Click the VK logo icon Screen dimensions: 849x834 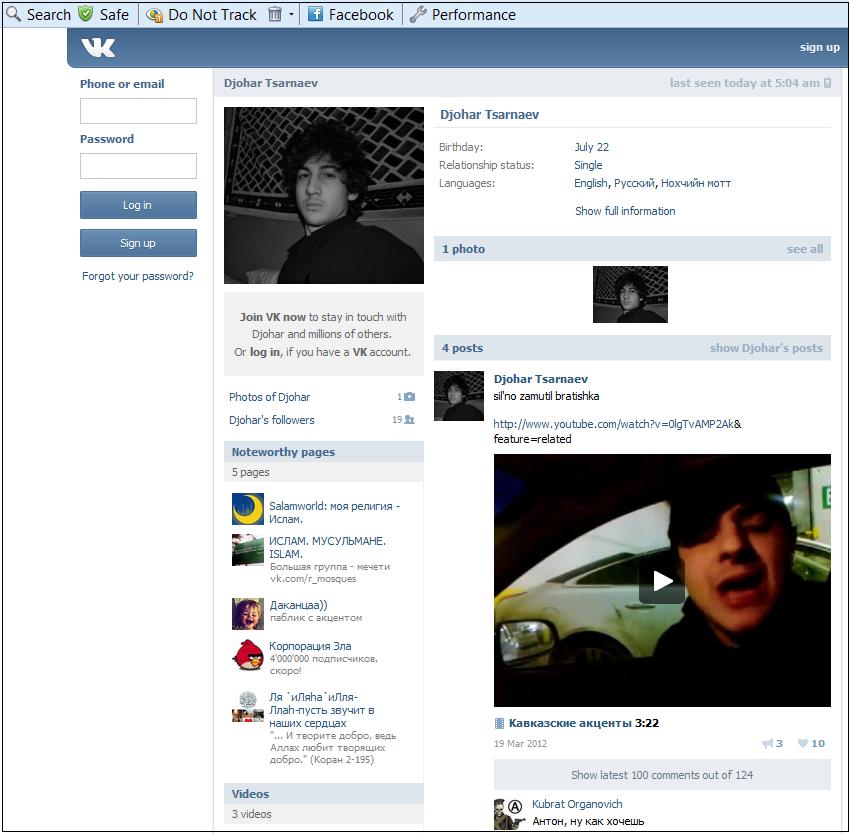98,48
